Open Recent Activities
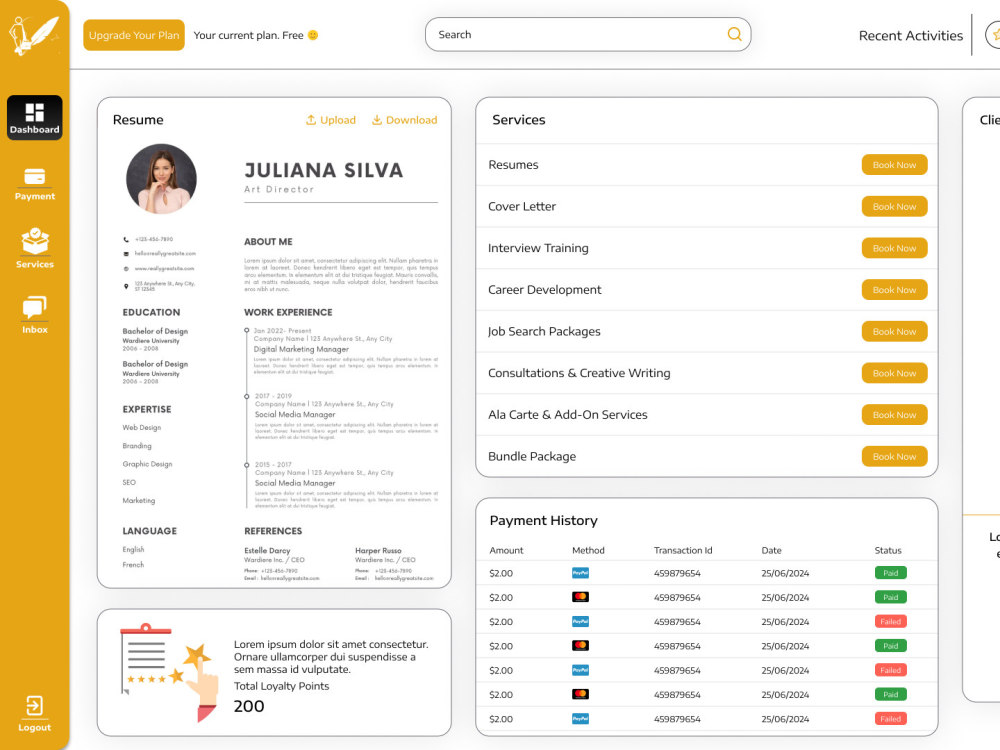Screen dimensions: 1000x750 tap(911, 36)
